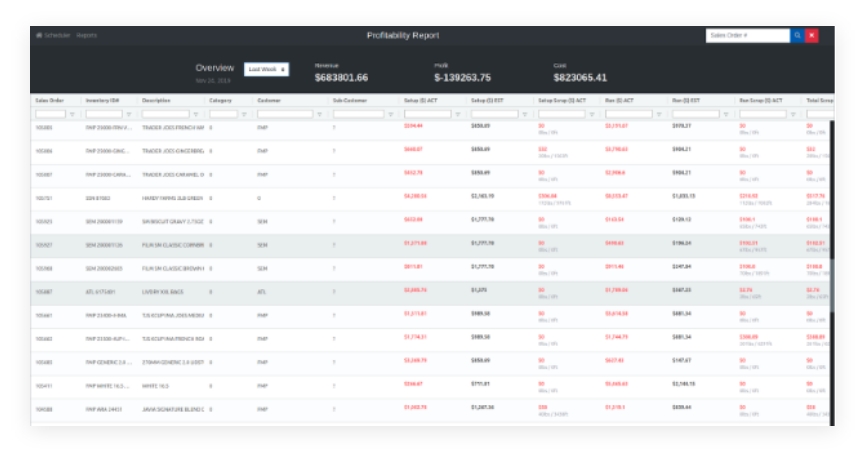Focus the Sales Order filter input
Screen dimensions: 866x460
coord(50,114)
